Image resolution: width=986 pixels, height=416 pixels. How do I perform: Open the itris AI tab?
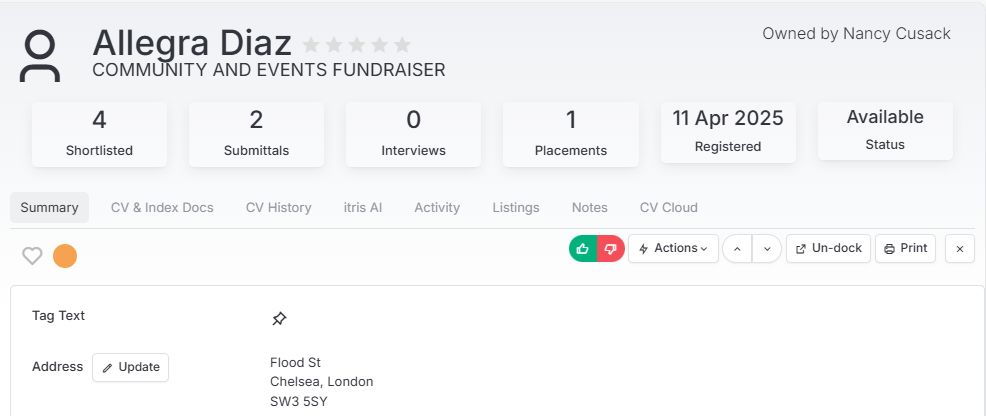(363, 207)
